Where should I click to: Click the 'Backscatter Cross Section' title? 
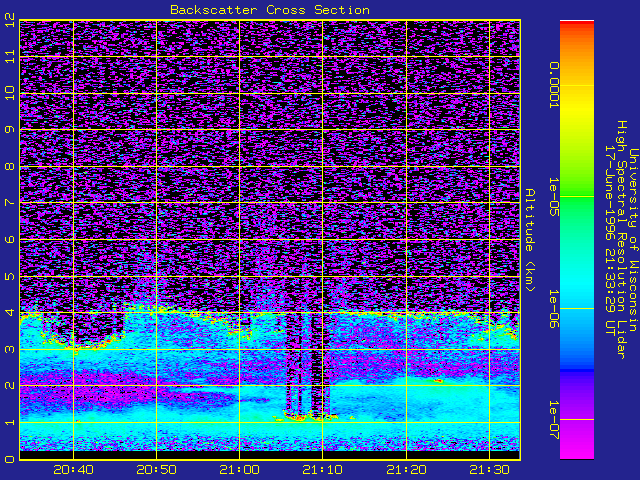pos(270,10)
